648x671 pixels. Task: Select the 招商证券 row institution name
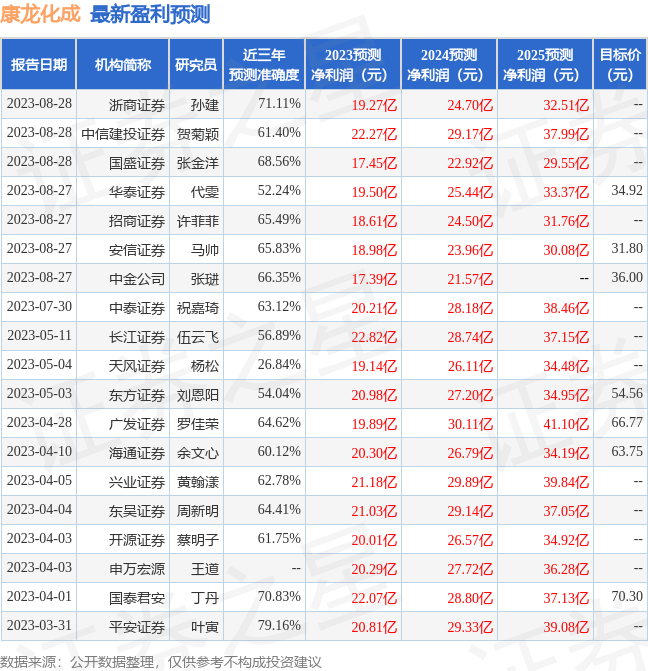[137, 221]
